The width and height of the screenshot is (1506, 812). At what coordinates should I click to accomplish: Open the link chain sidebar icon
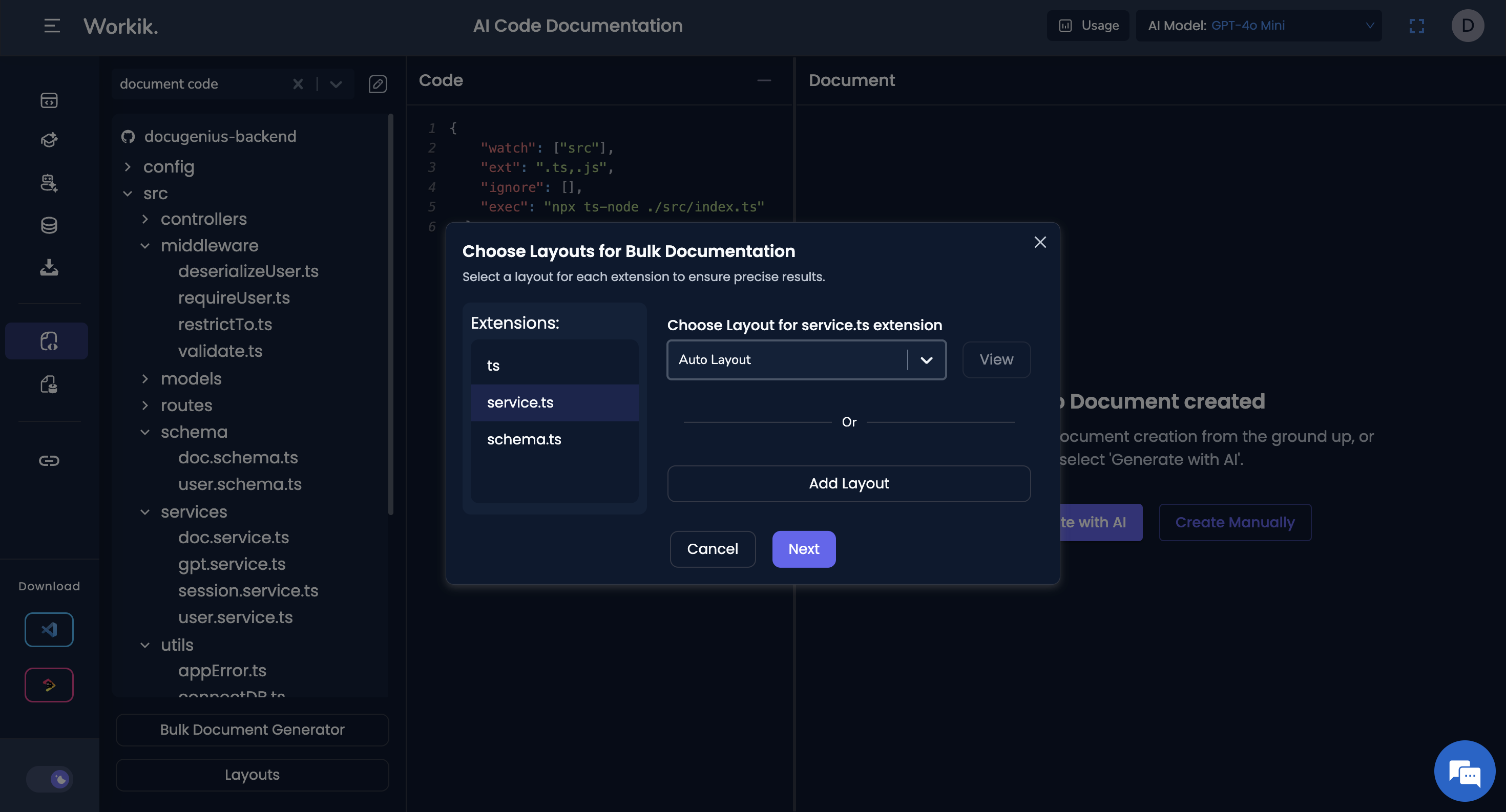click(x=49, y=460)
